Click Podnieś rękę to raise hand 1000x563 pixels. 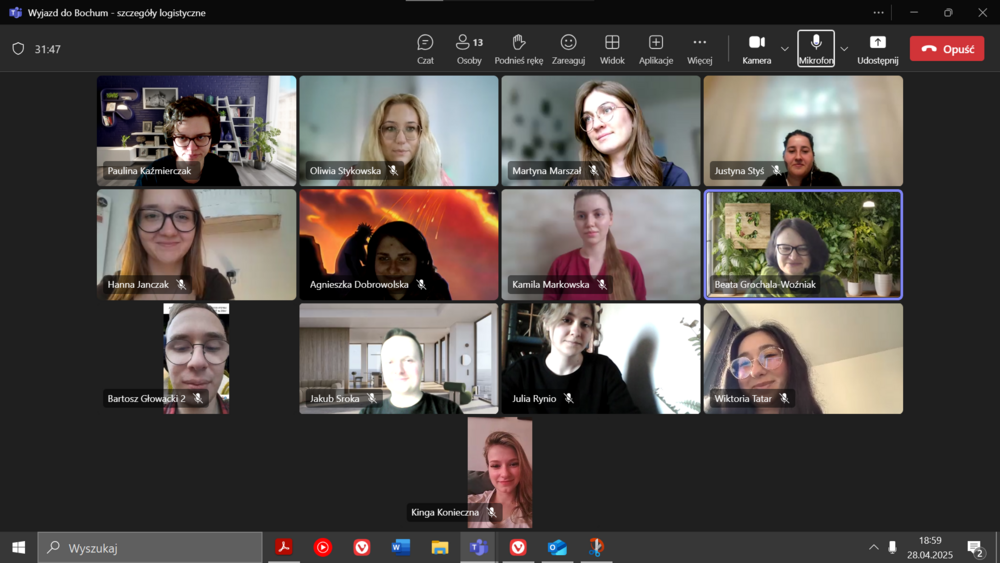tap(518, 48)
